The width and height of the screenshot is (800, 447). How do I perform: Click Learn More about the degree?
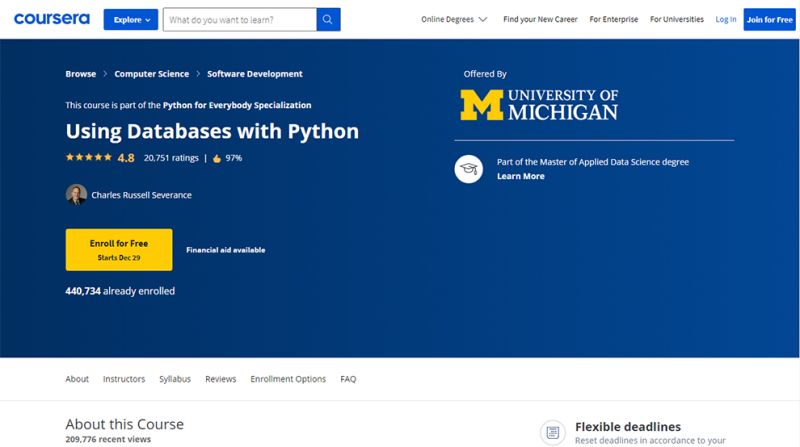[x=521, y=176]
